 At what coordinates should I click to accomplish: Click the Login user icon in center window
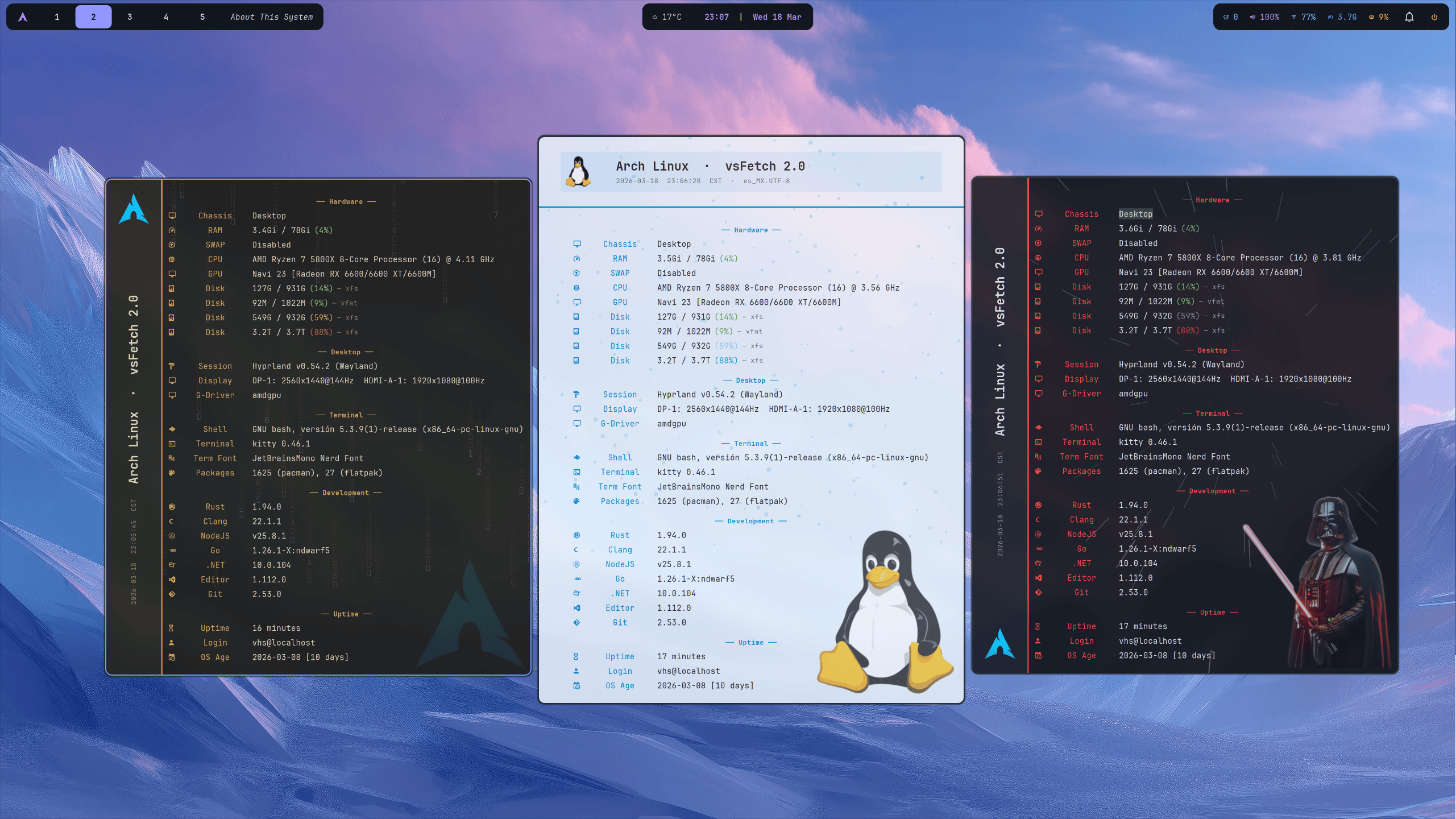coord(576,671)
